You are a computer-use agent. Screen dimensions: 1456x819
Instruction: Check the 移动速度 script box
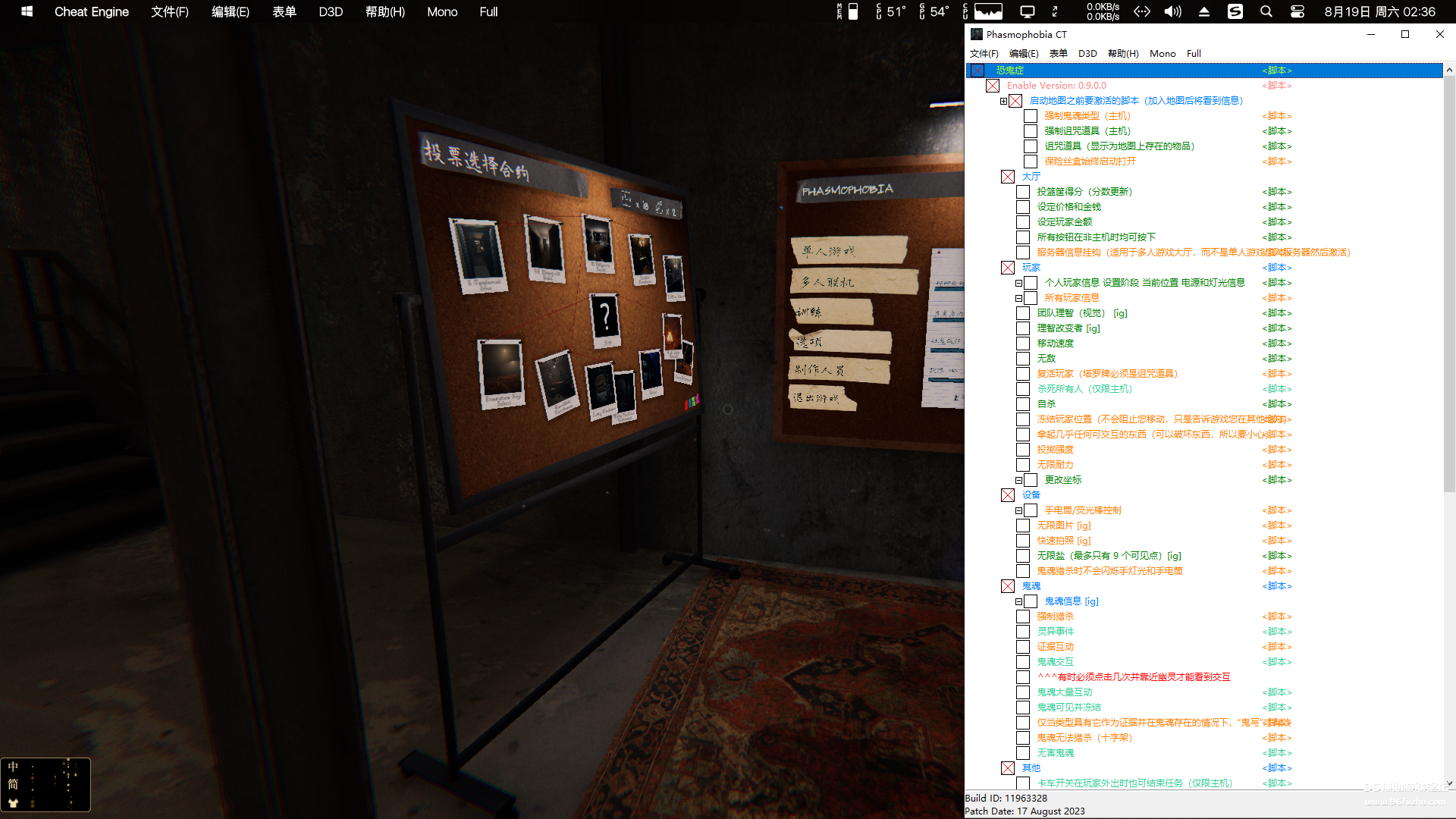click(1023, 344)
